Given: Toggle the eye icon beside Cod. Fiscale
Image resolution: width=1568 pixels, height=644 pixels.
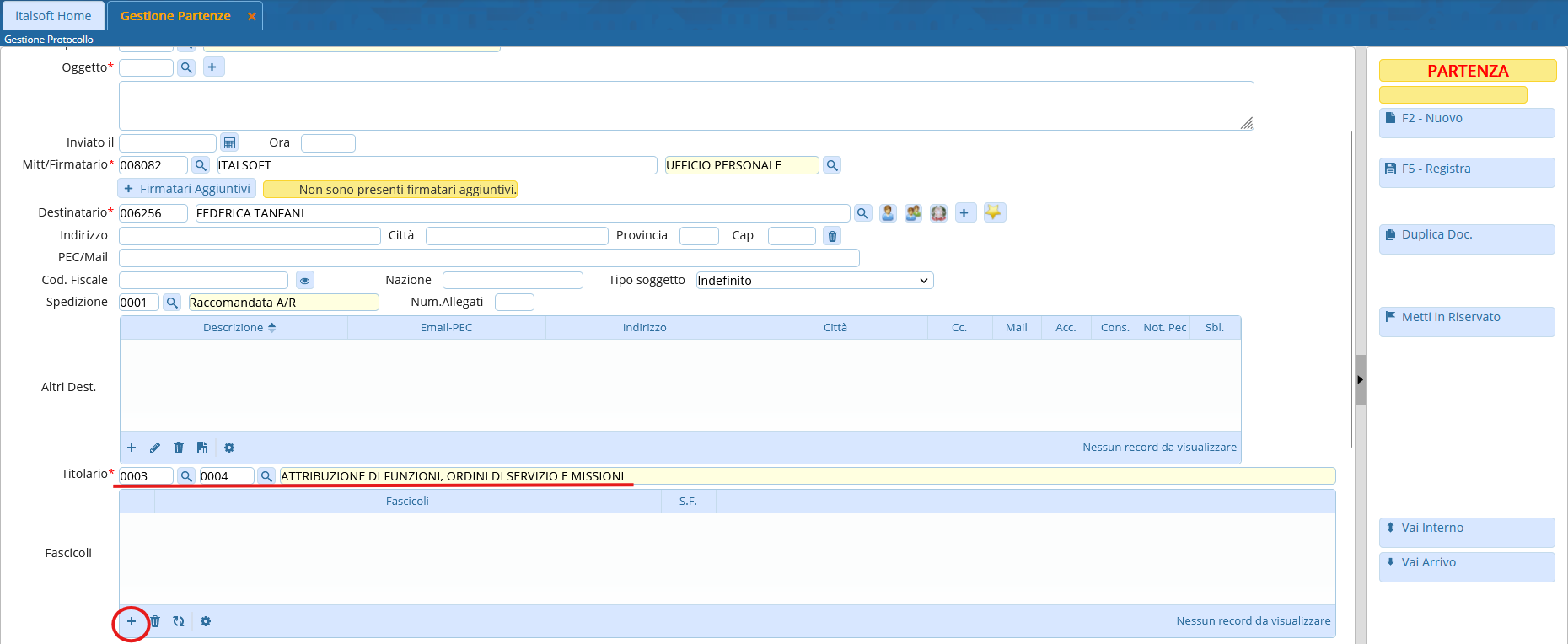Looking at the screenshot, I should (305, 281).
